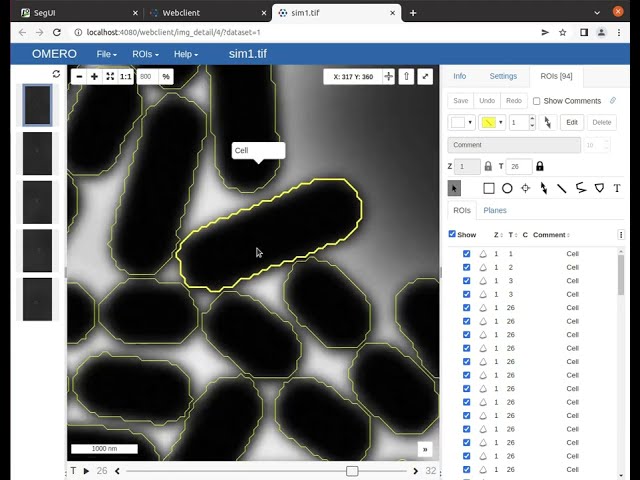The height and width of the screenshot is (480, 640).
Task: Zoom out with the minus button
Action: 79,76
